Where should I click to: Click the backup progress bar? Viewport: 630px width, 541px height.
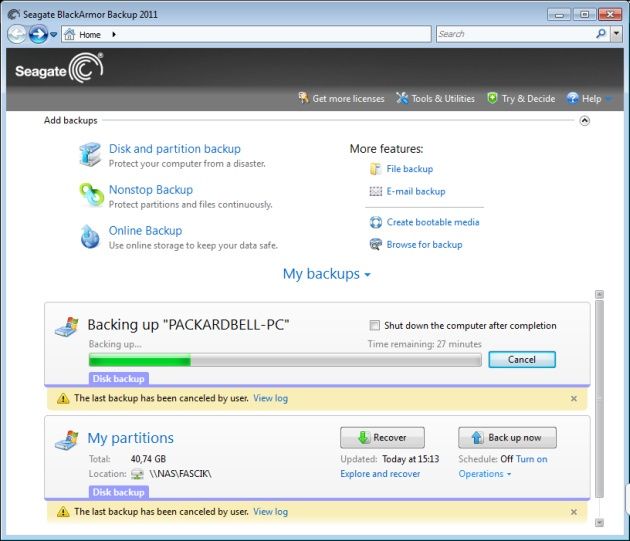285,360
